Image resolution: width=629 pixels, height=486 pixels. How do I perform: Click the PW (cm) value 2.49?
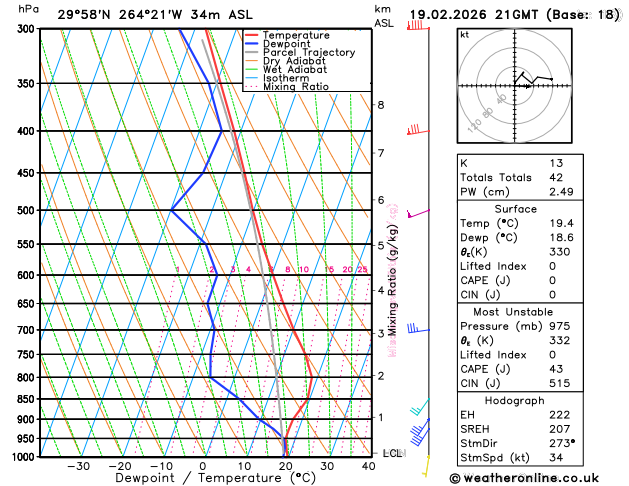561,192
